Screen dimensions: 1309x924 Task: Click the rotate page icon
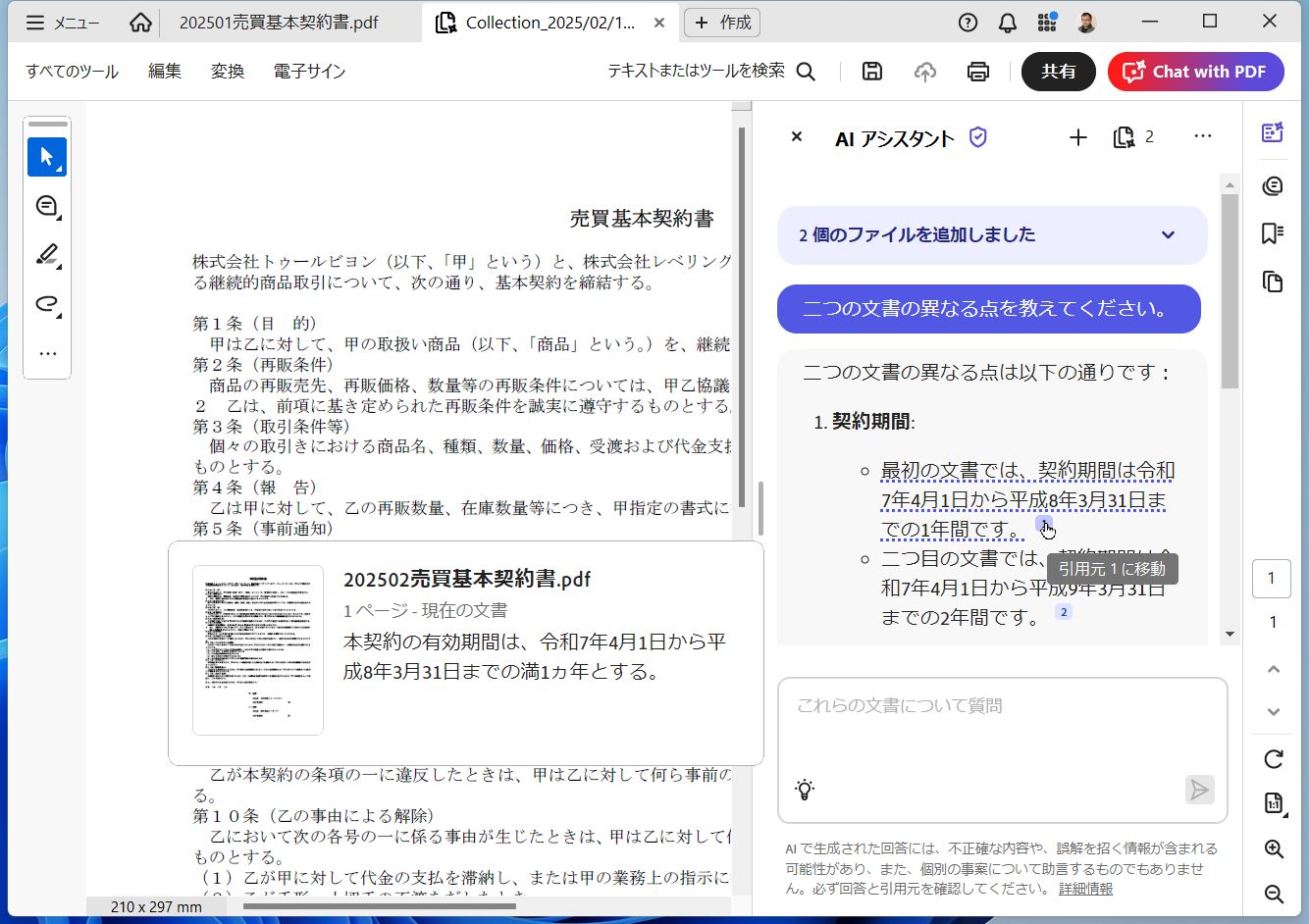[1273, 759]
